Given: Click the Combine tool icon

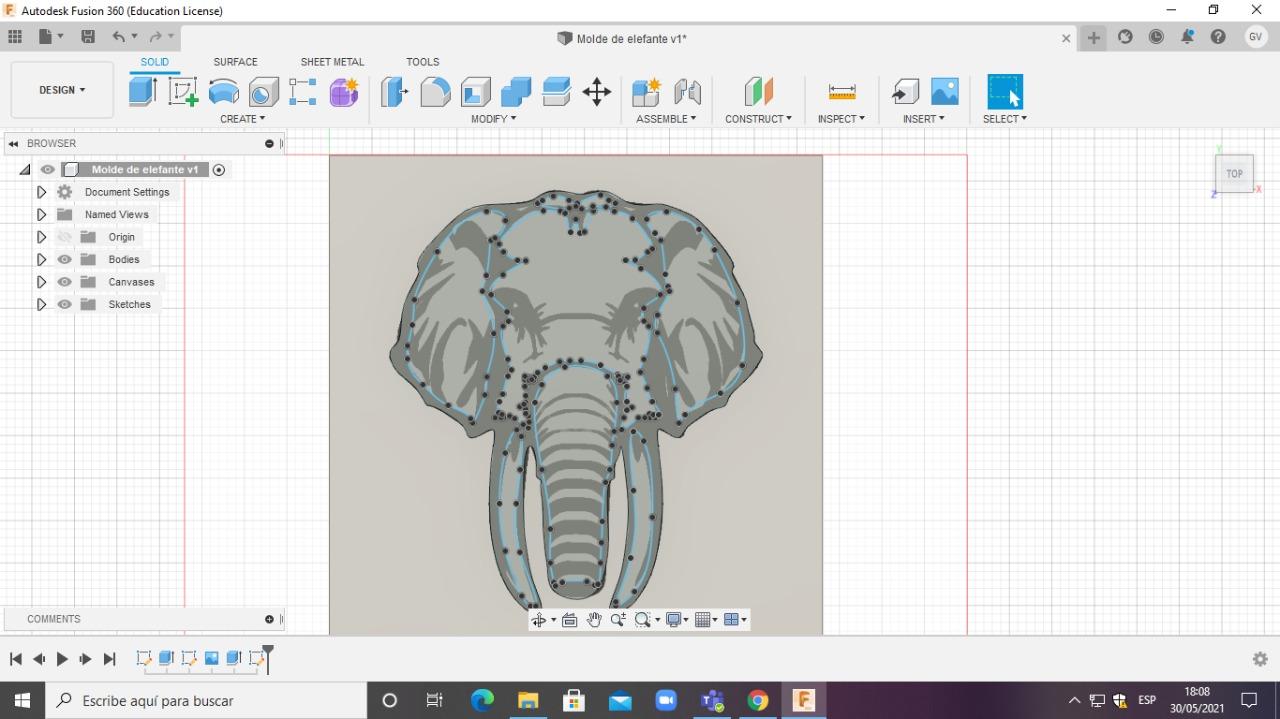Looking at the screenshot, I should coord(516,92).
